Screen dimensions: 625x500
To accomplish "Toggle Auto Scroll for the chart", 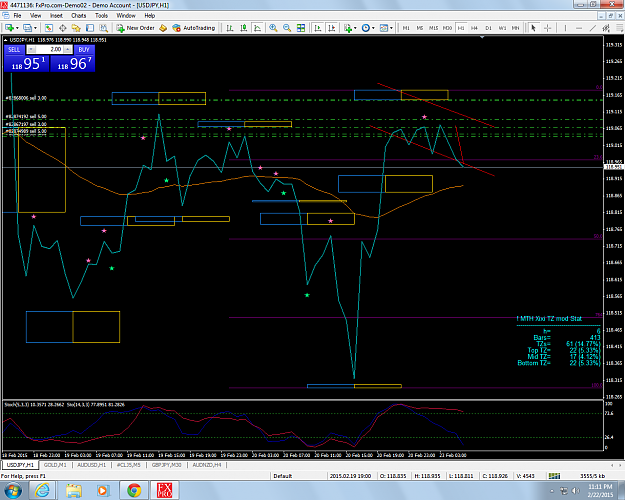I will click(318, 28).
